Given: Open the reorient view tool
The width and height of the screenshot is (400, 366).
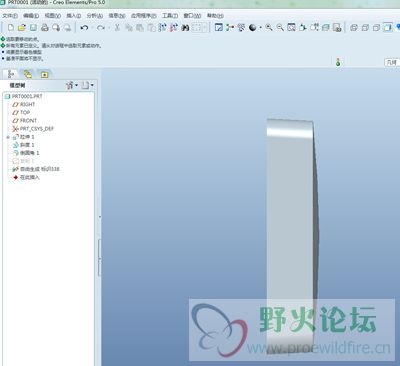Looking at the screenshot, I should 303,28.
